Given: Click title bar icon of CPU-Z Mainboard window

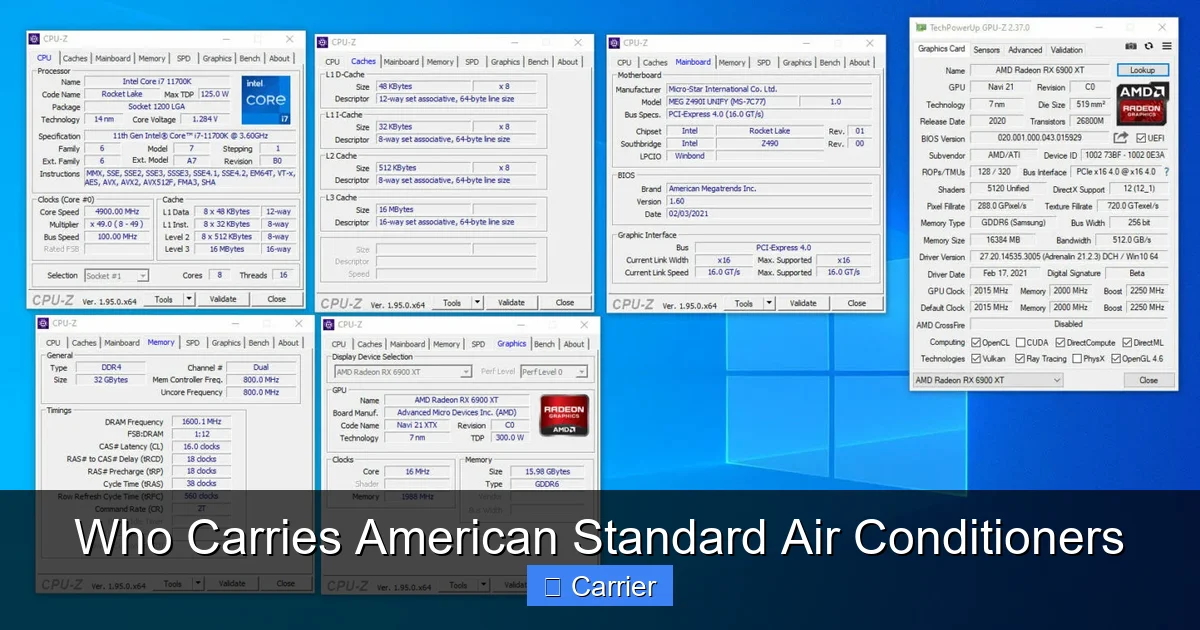Looking at the screenshot, I should [616, 43].
